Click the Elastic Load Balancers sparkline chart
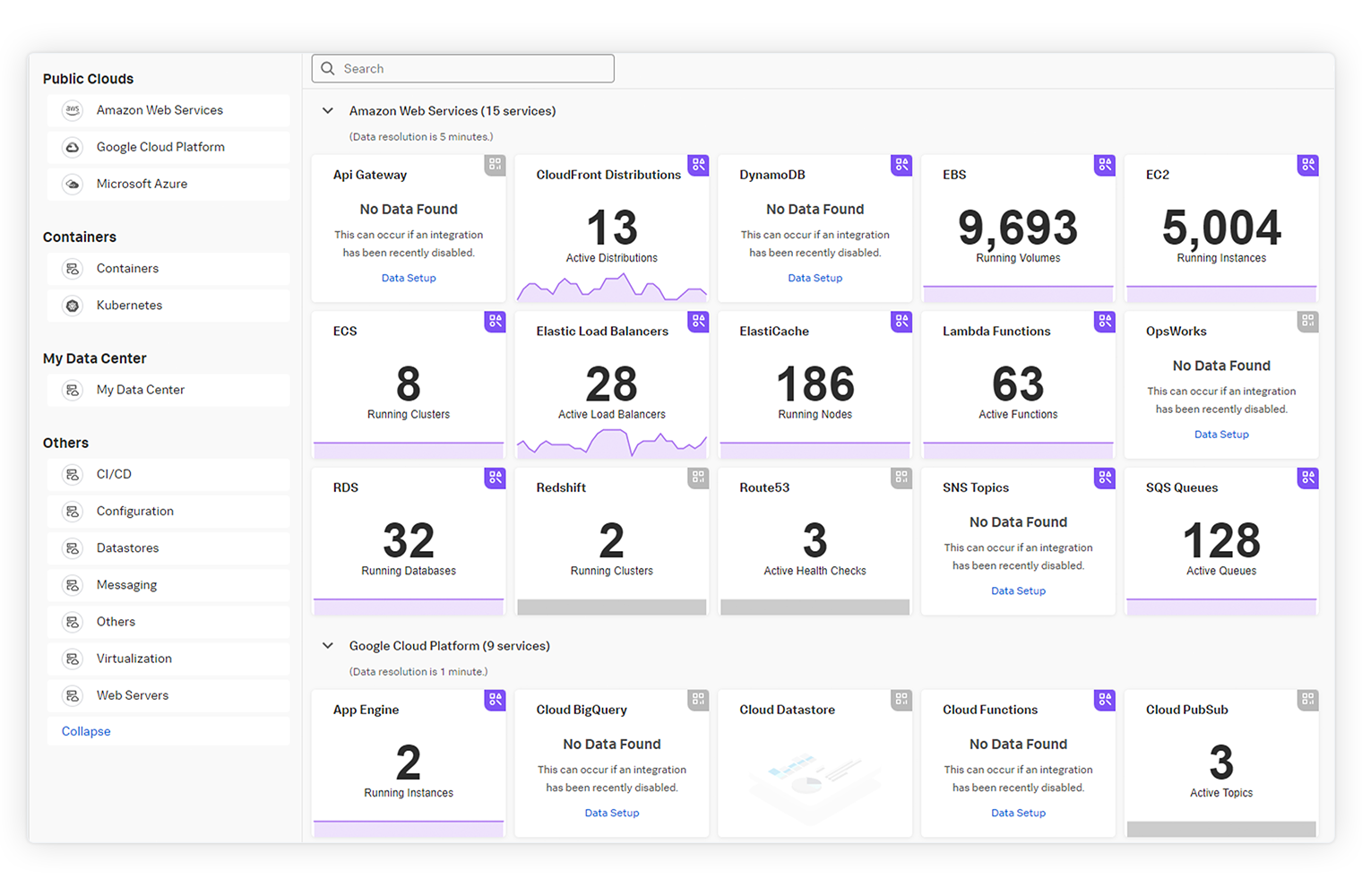Viewport: 1362px width, 896px height. [612, 444]
